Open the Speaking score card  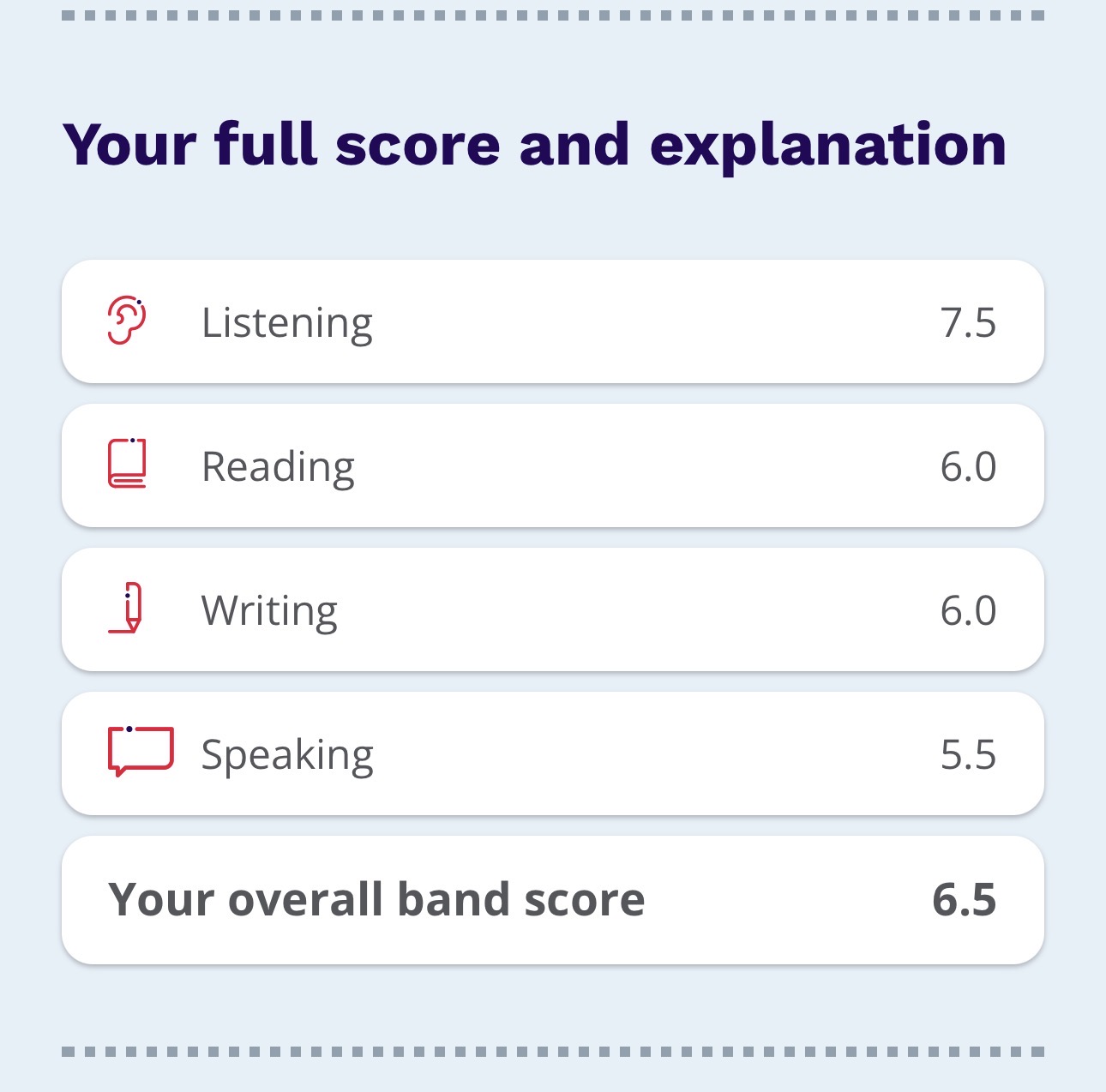tap(553, 753)
